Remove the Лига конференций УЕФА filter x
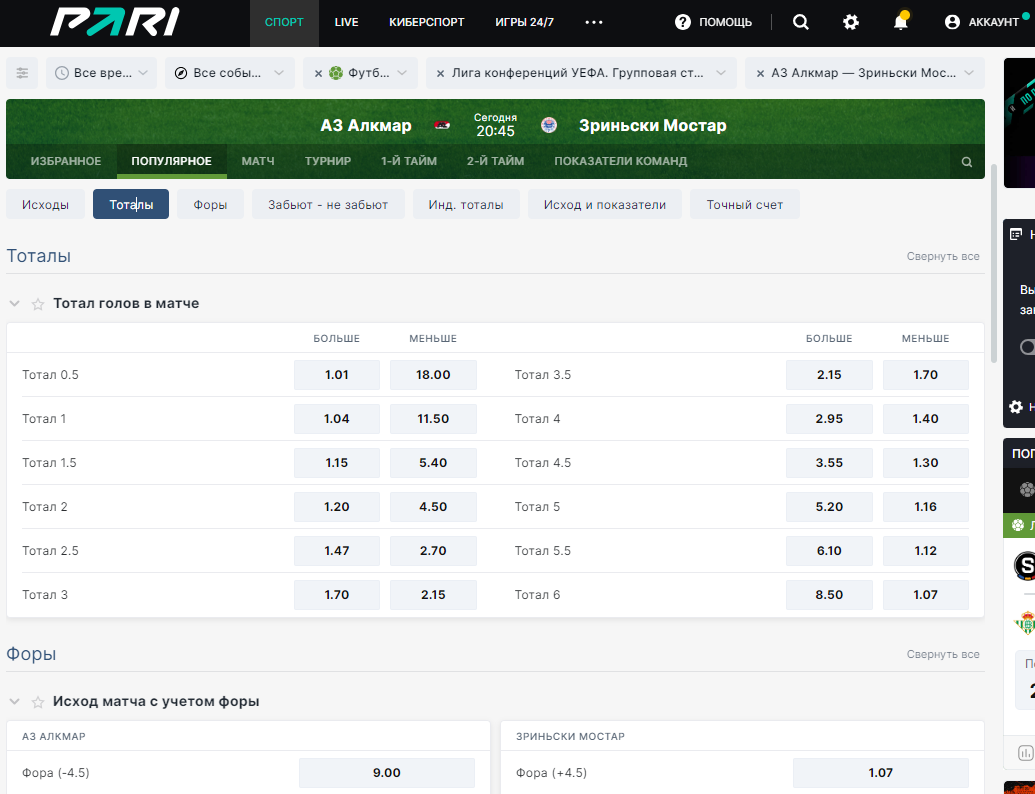The height and width of the screenshot is (794, 1035). click(x=440, y=73)
